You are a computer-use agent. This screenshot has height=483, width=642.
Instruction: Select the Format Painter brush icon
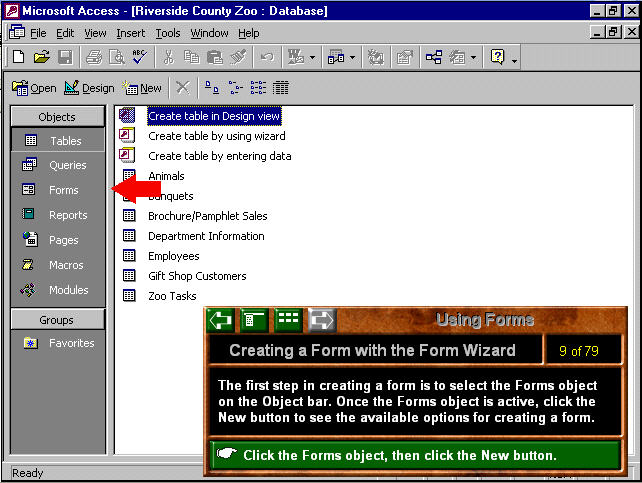pos(238,56)
